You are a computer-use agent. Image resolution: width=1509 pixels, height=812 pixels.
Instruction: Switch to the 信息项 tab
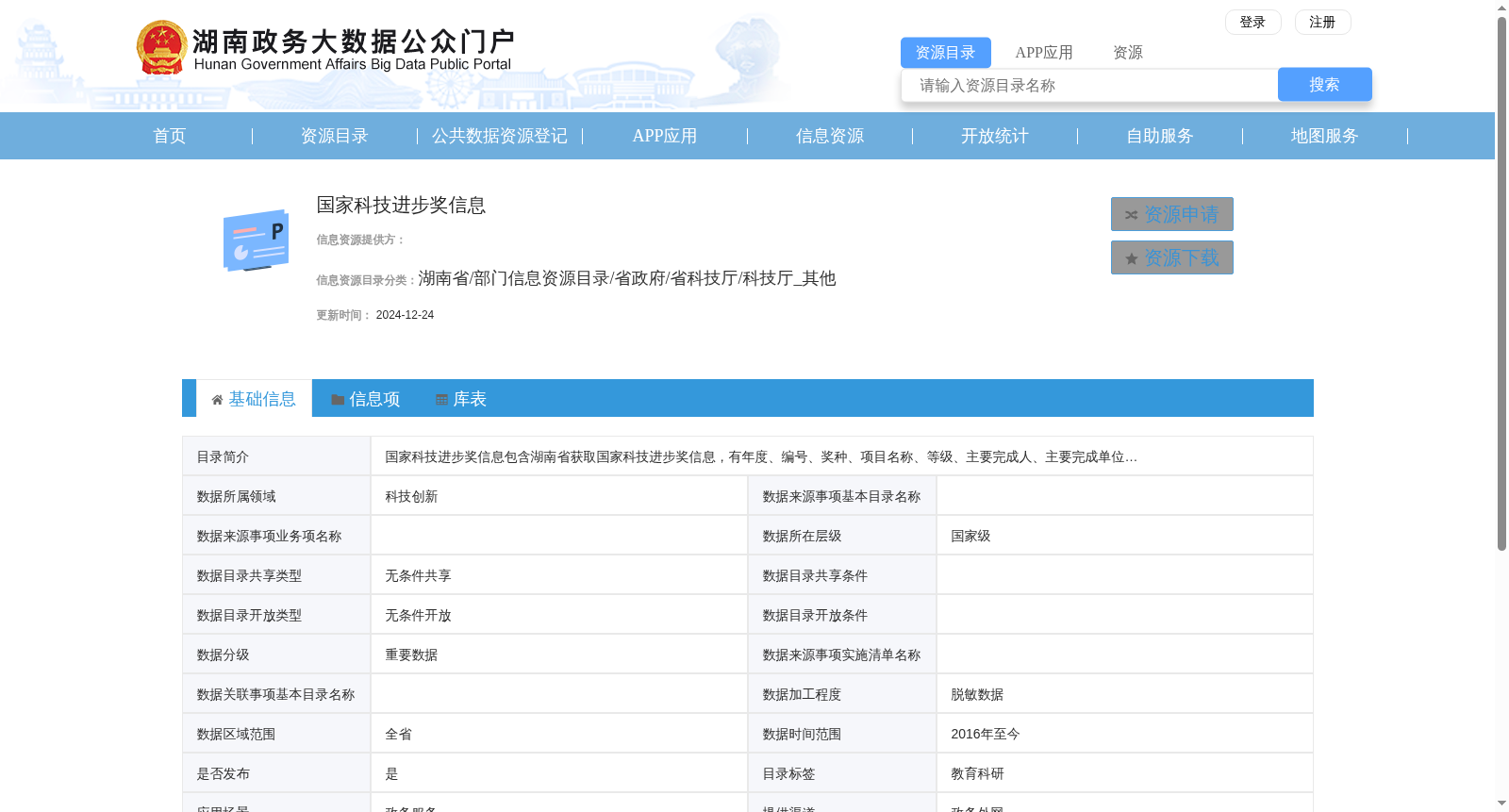[365, 399]
